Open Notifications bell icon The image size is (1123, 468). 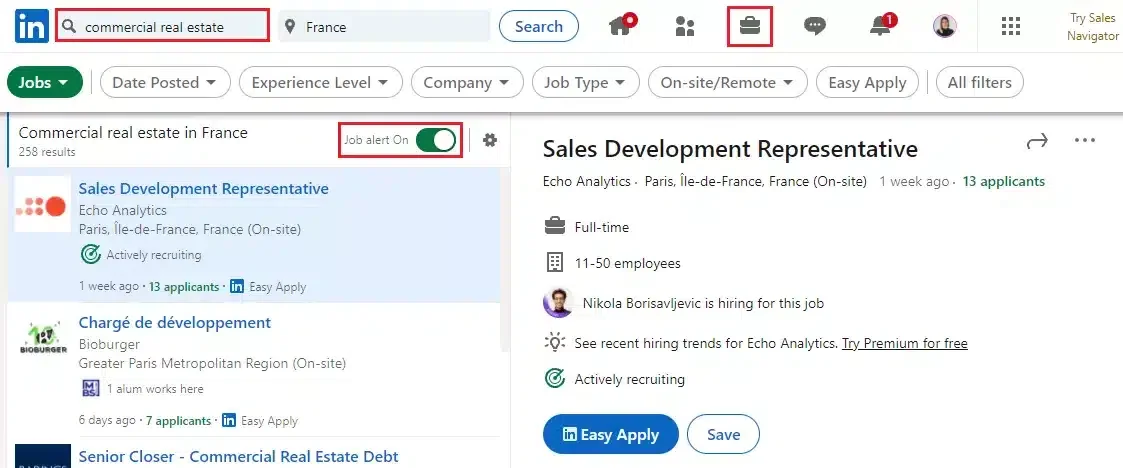pyautogui.click(x=881, y=26)
